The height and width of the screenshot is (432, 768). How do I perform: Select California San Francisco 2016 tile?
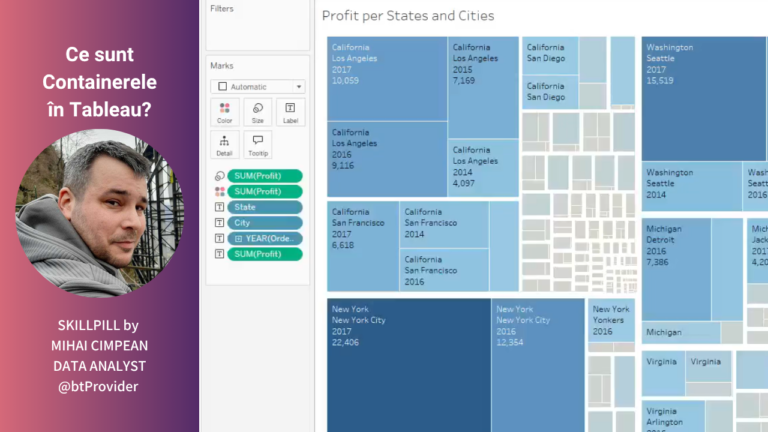point(444,270)
